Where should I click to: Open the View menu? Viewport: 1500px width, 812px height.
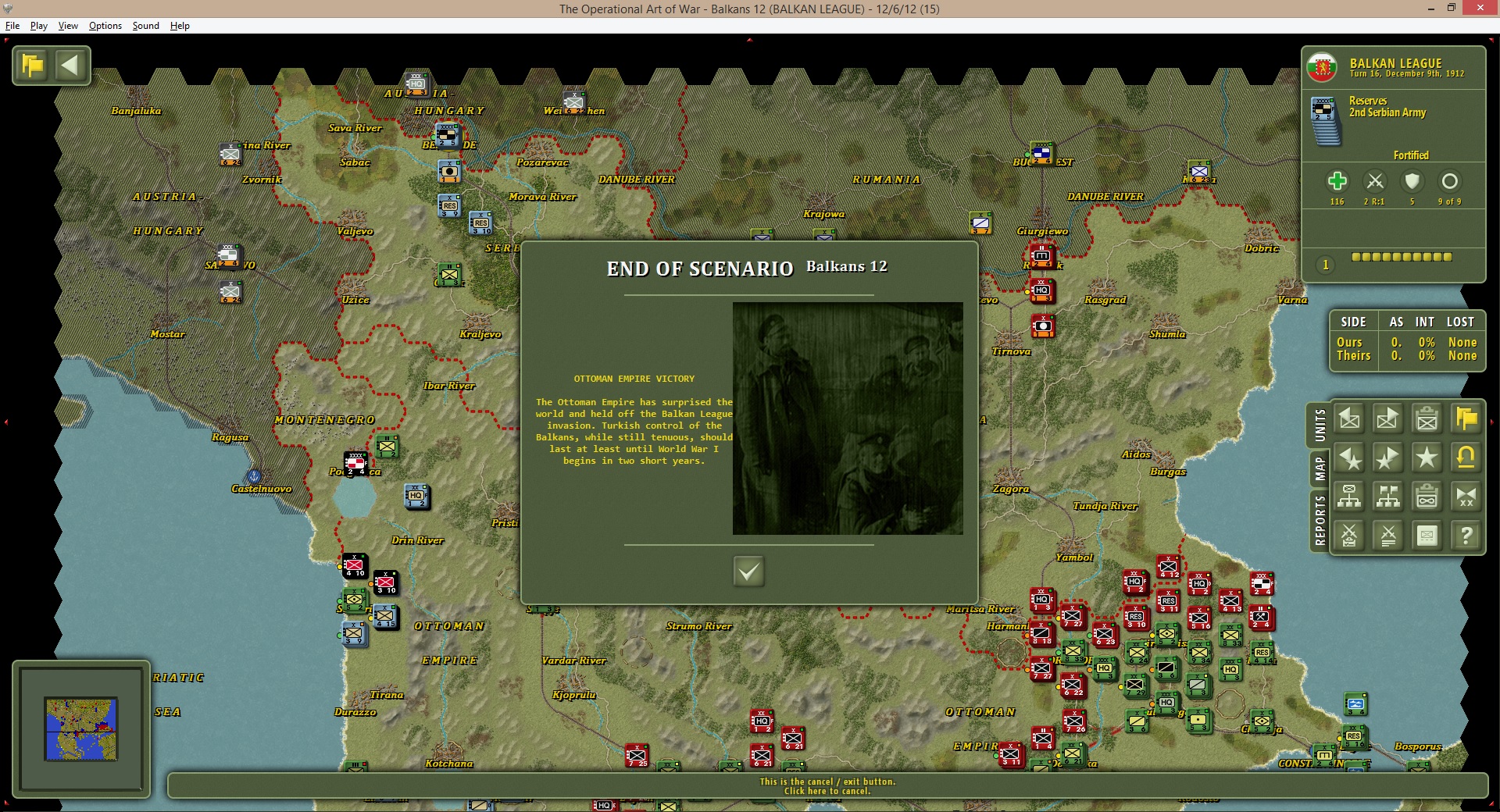68,26
